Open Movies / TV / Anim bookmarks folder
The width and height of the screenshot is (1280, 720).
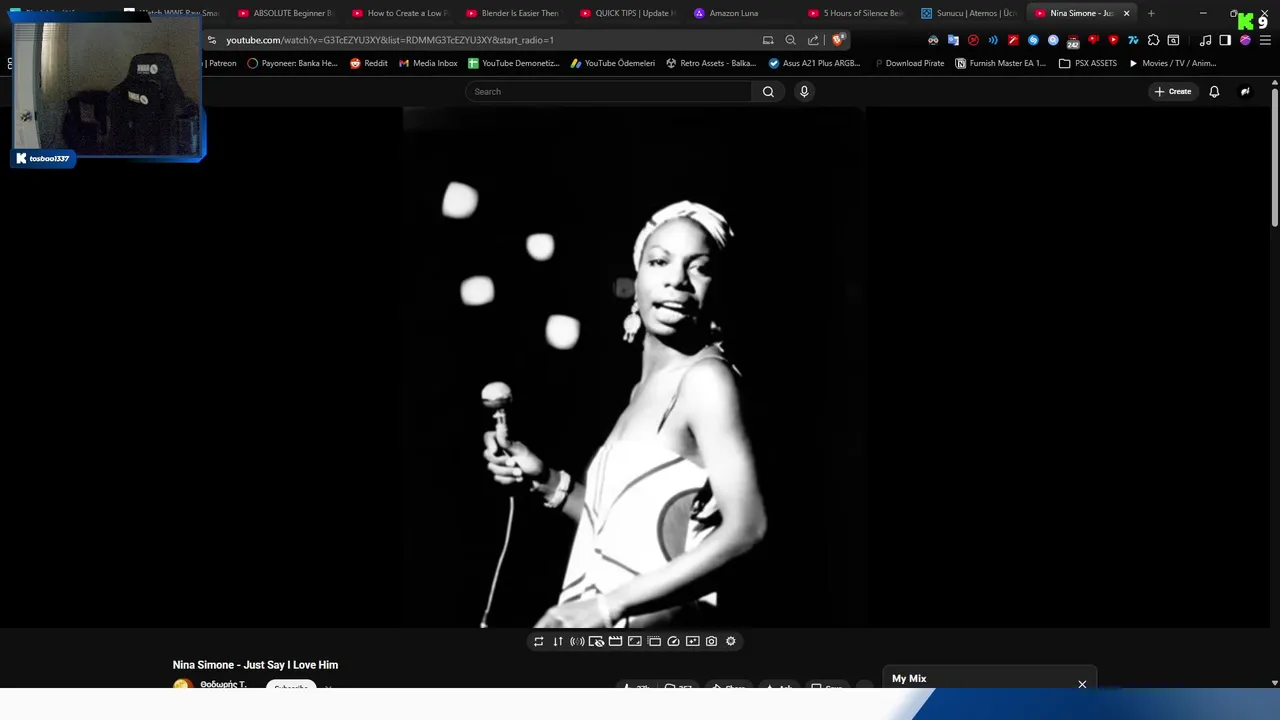(x=1172, y=63)
